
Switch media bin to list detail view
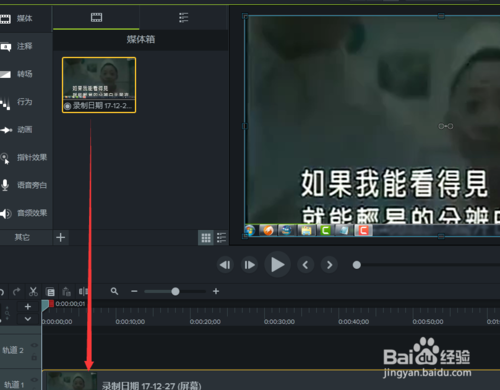click(x=221, y=238)
